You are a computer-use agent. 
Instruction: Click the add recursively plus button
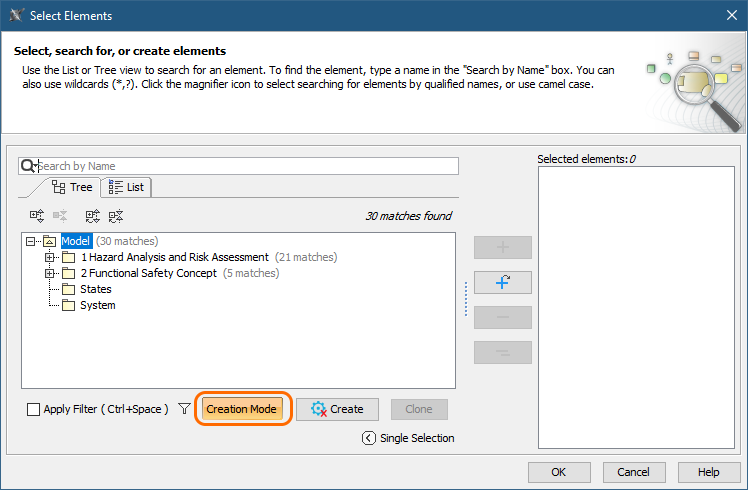point(502,282)
